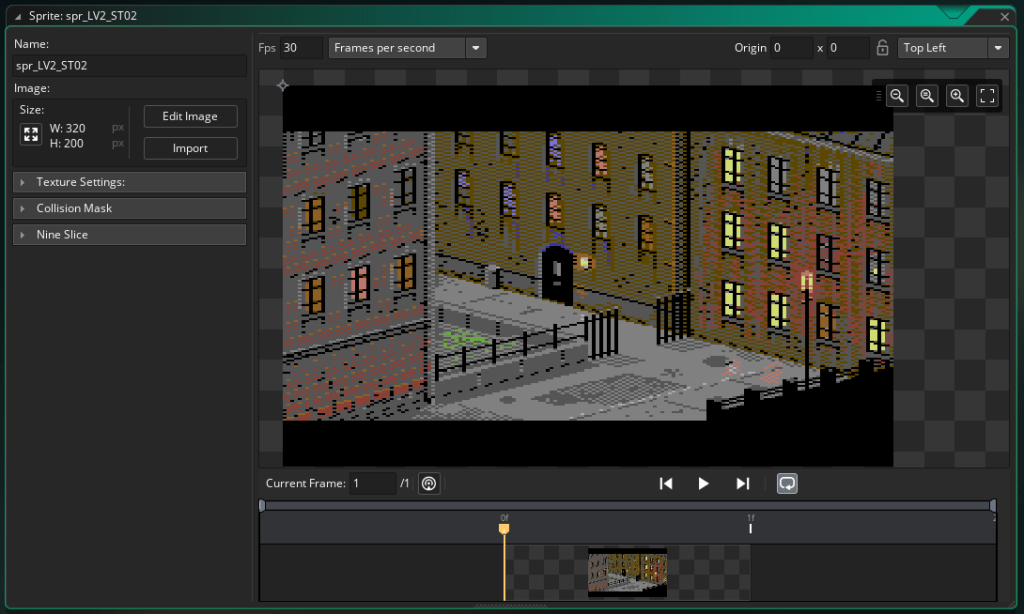The image size is (1024, 614).
Task: Play the sprite animation
Action: tap(704, 483)
